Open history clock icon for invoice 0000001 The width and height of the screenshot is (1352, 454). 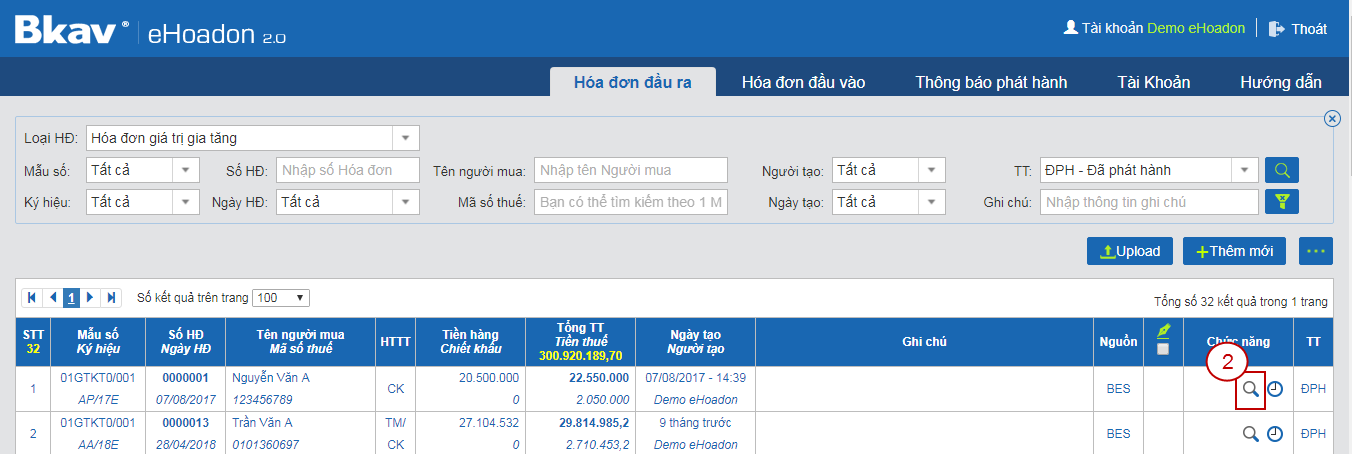coord(1275,389)
